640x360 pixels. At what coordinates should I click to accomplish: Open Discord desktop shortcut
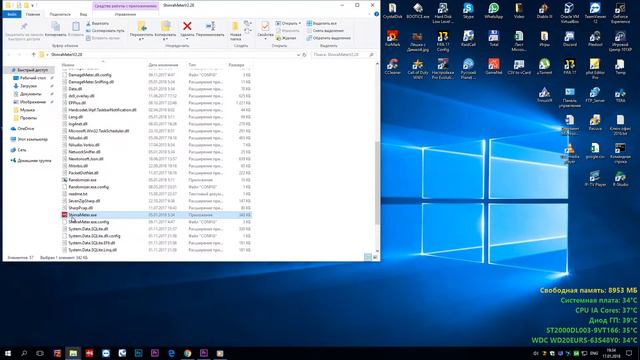[x=569, y=39]
